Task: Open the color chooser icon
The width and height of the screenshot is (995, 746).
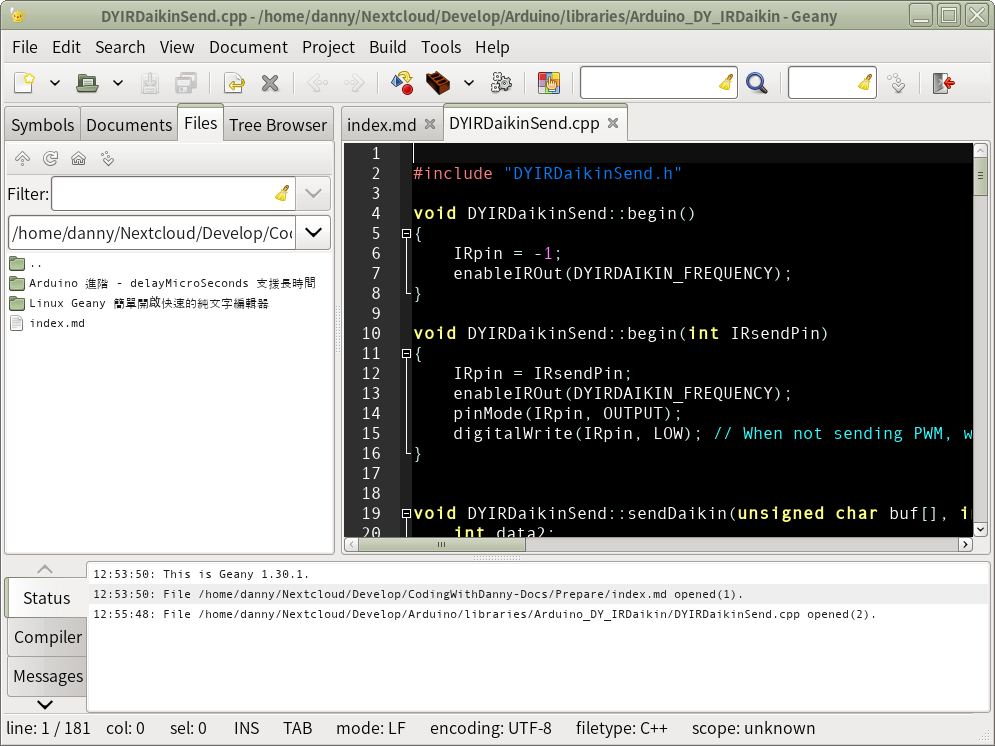Action: (x=548, y=83)
